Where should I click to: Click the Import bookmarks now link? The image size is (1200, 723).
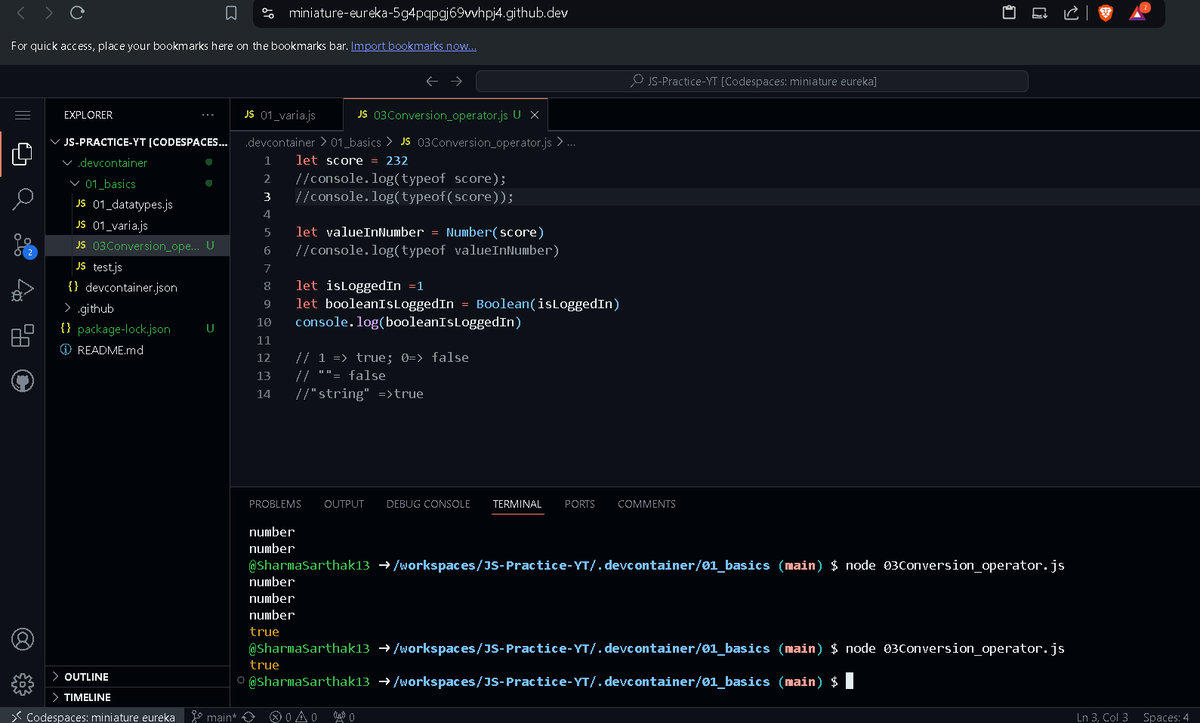(x=414, y=46)
